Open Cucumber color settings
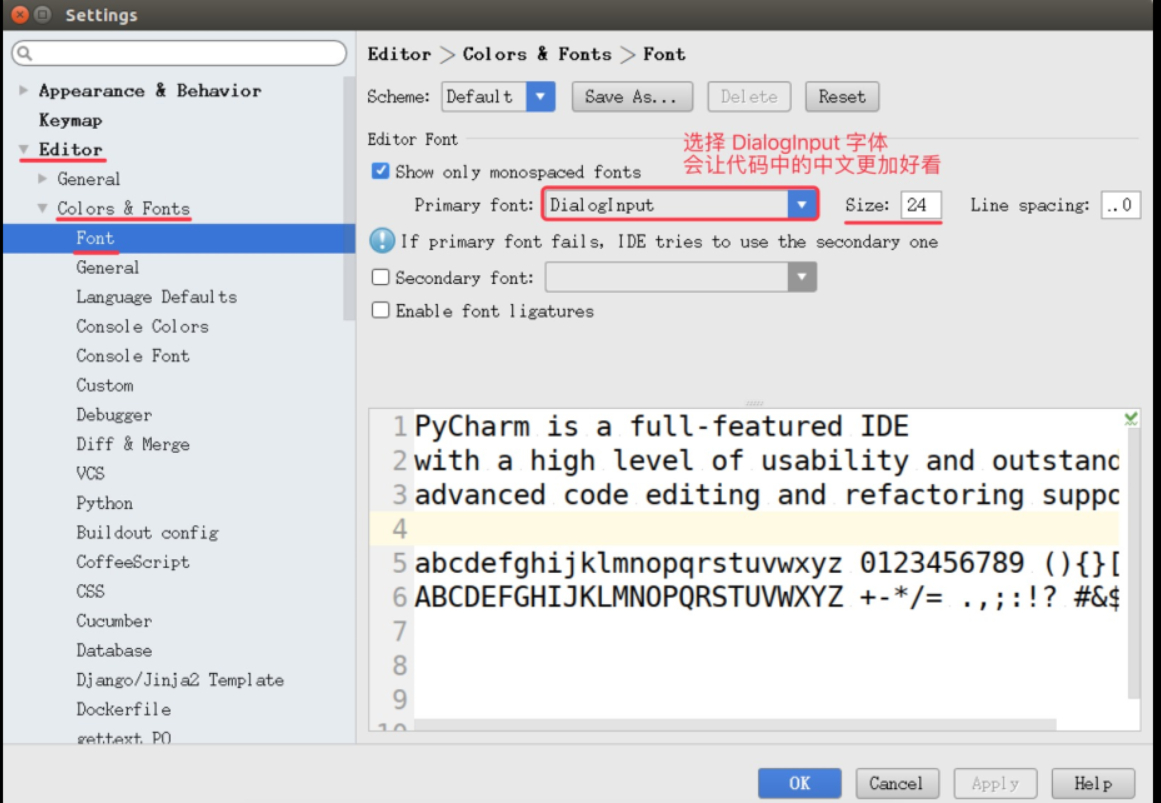The image size is (1161, 803). pos(113,621)
